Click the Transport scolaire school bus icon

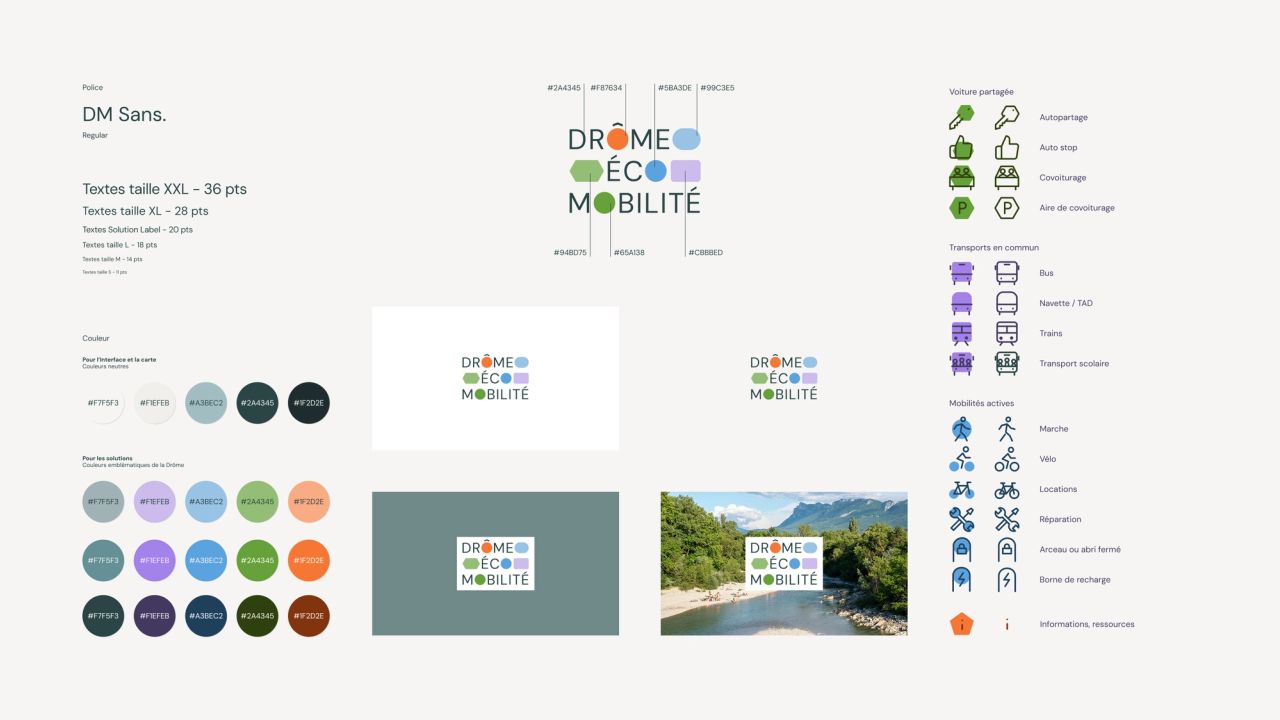coord(961,363)
